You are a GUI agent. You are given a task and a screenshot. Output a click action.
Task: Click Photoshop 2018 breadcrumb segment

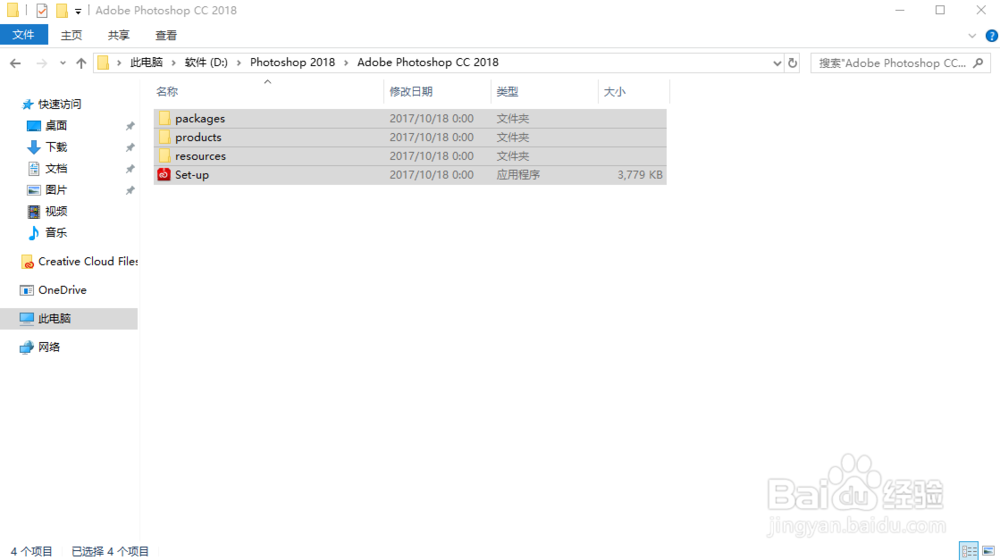tap(292, 63)
